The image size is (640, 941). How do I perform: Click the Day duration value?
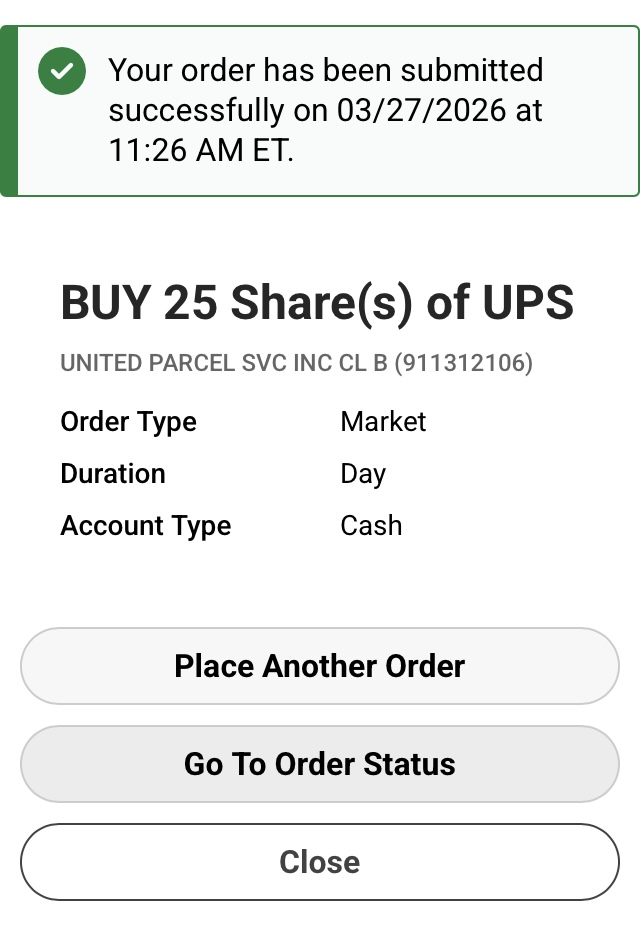[x=363, y=474]
